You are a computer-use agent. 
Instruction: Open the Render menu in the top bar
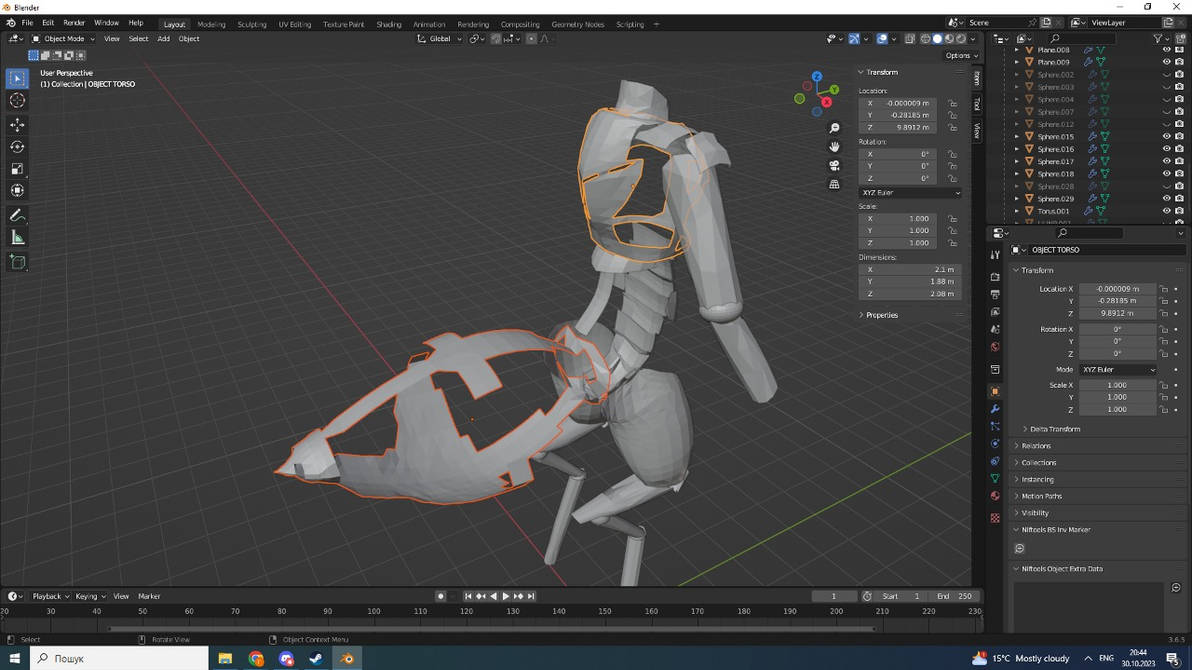[73, 22]
